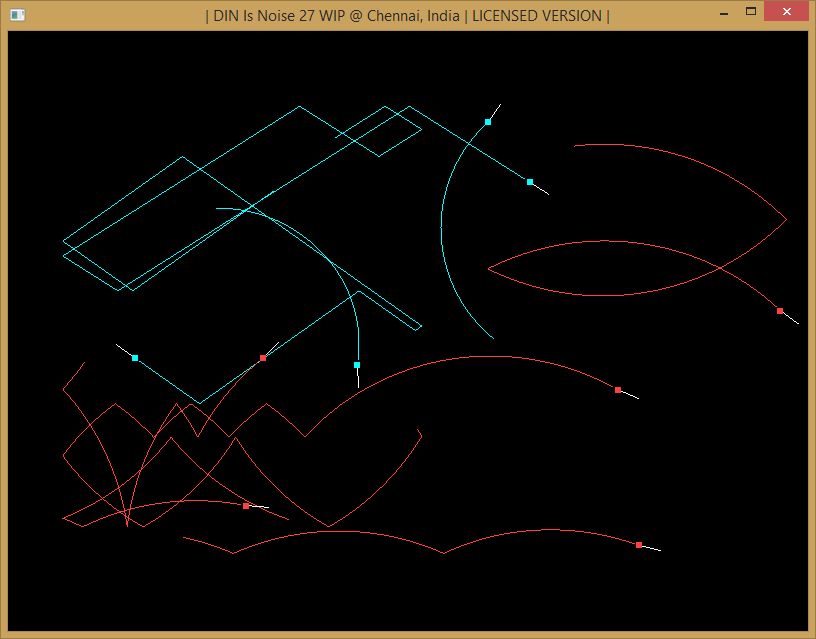This screenshot has width=816, height=639.
Task: Select red drone at tail of leaf-shaped trail
Action: tap(780, 311)
